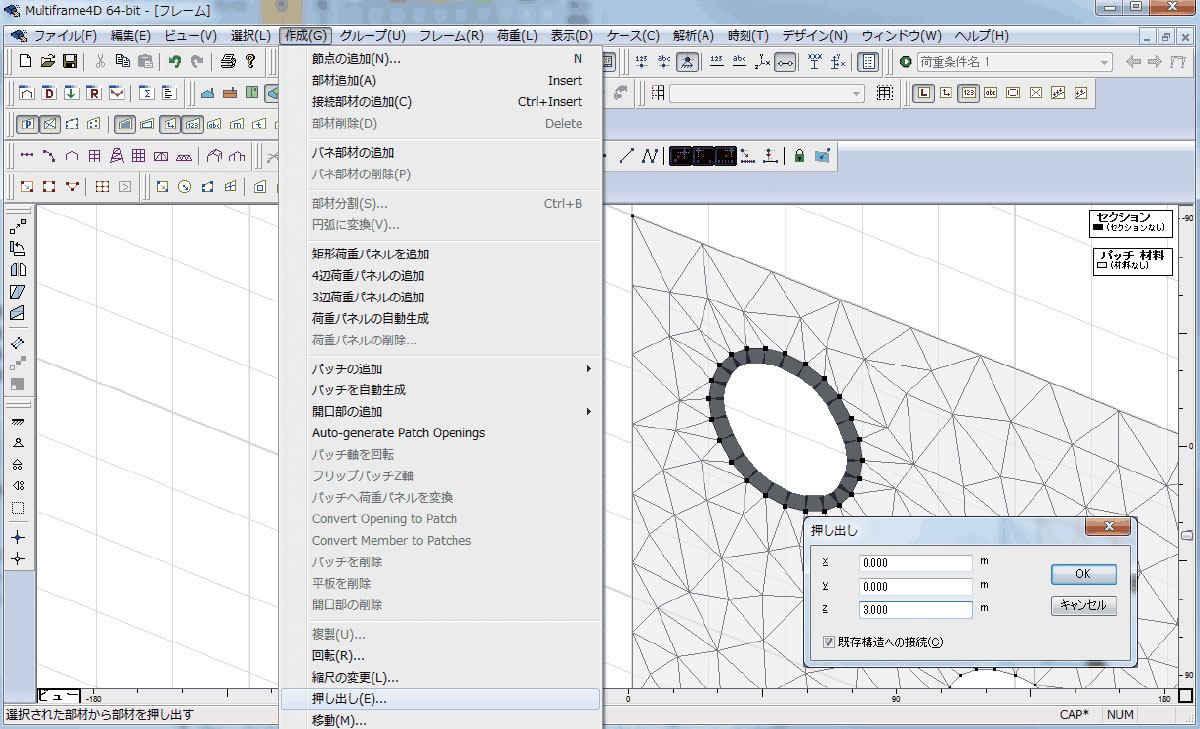The image size is (1200, 729).
Task: Click the red 'R' reactions icon
Action: (x=94, y=93)
